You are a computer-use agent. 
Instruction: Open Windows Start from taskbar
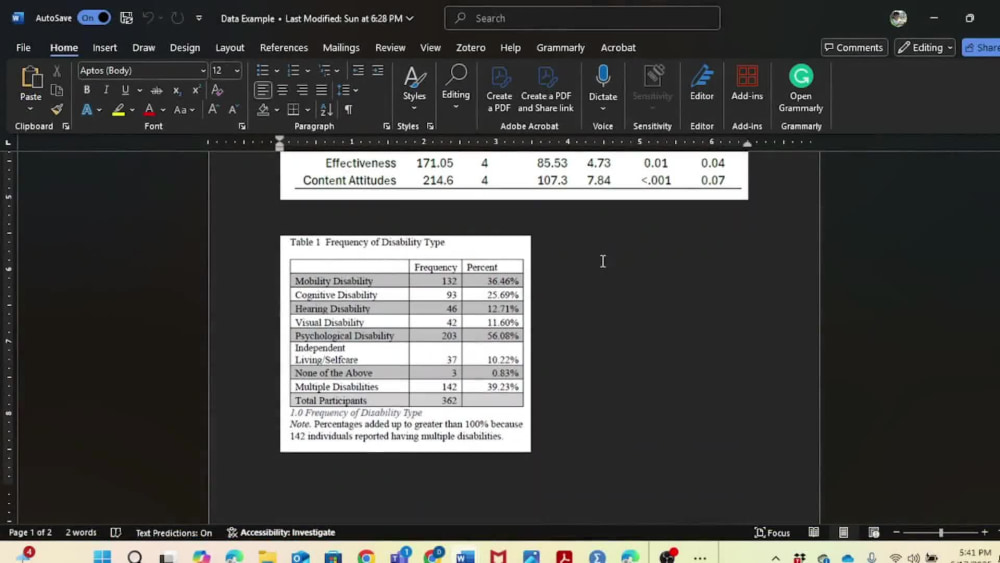point(102,557)
